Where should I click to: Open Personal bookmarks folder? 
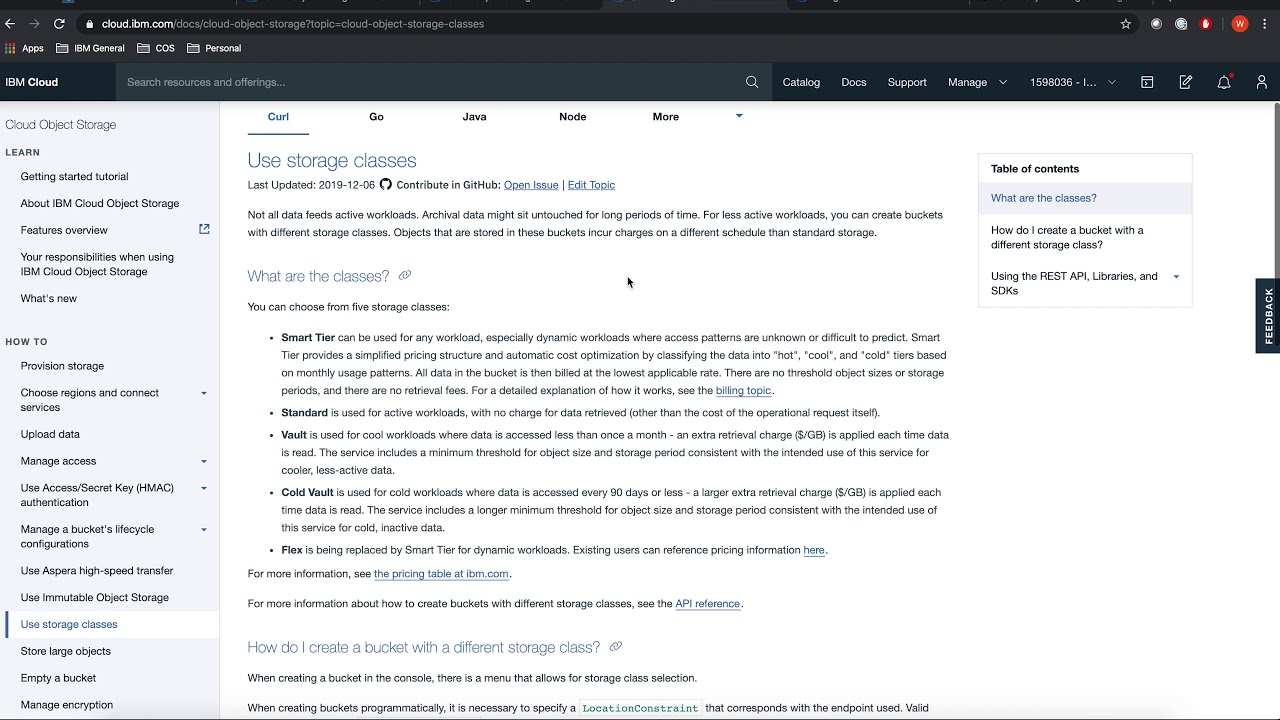click(214, 48)
